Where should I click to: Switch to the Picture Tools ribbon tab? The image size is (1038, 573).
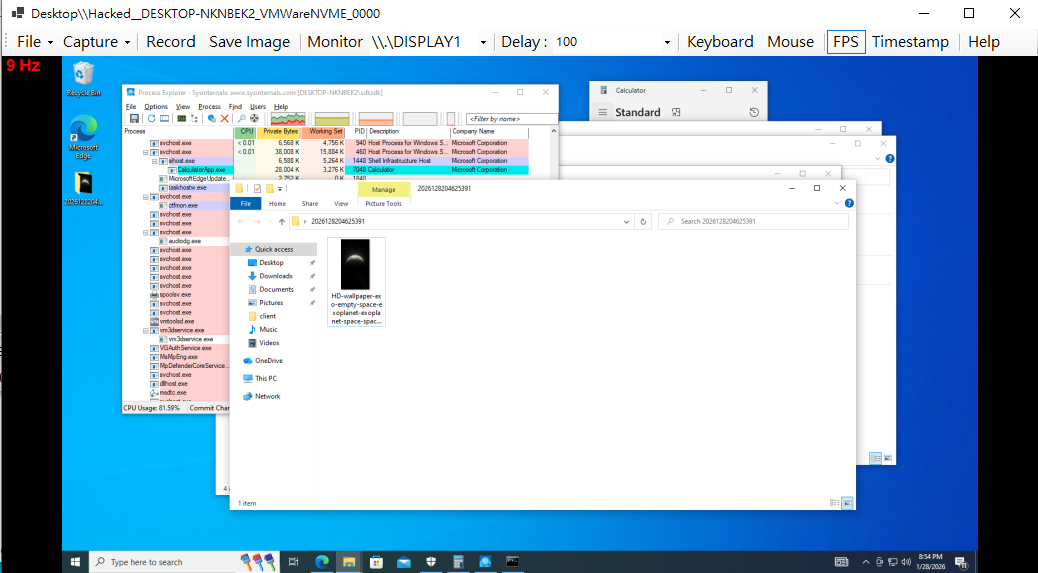tap(383, 203)
